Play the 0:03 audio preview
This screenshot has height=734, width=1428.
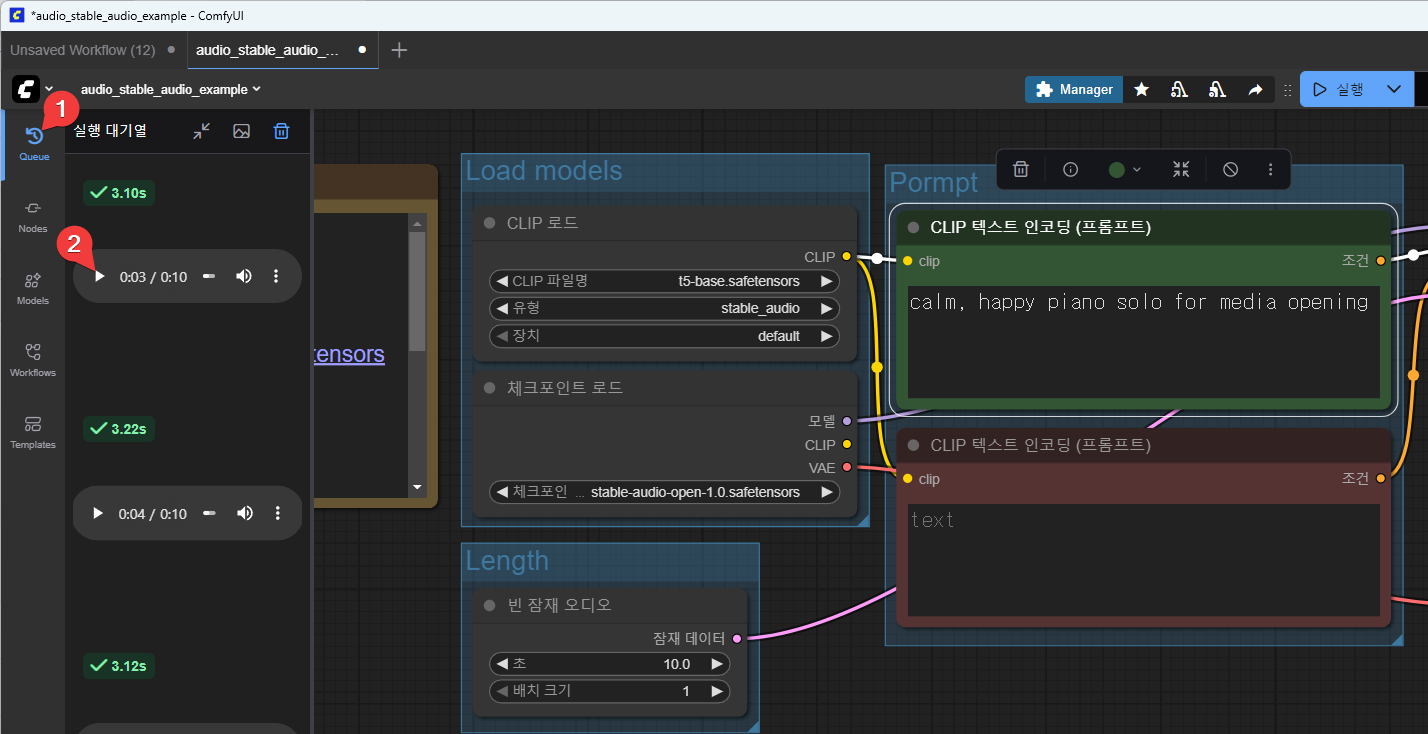tap(97, 276)
